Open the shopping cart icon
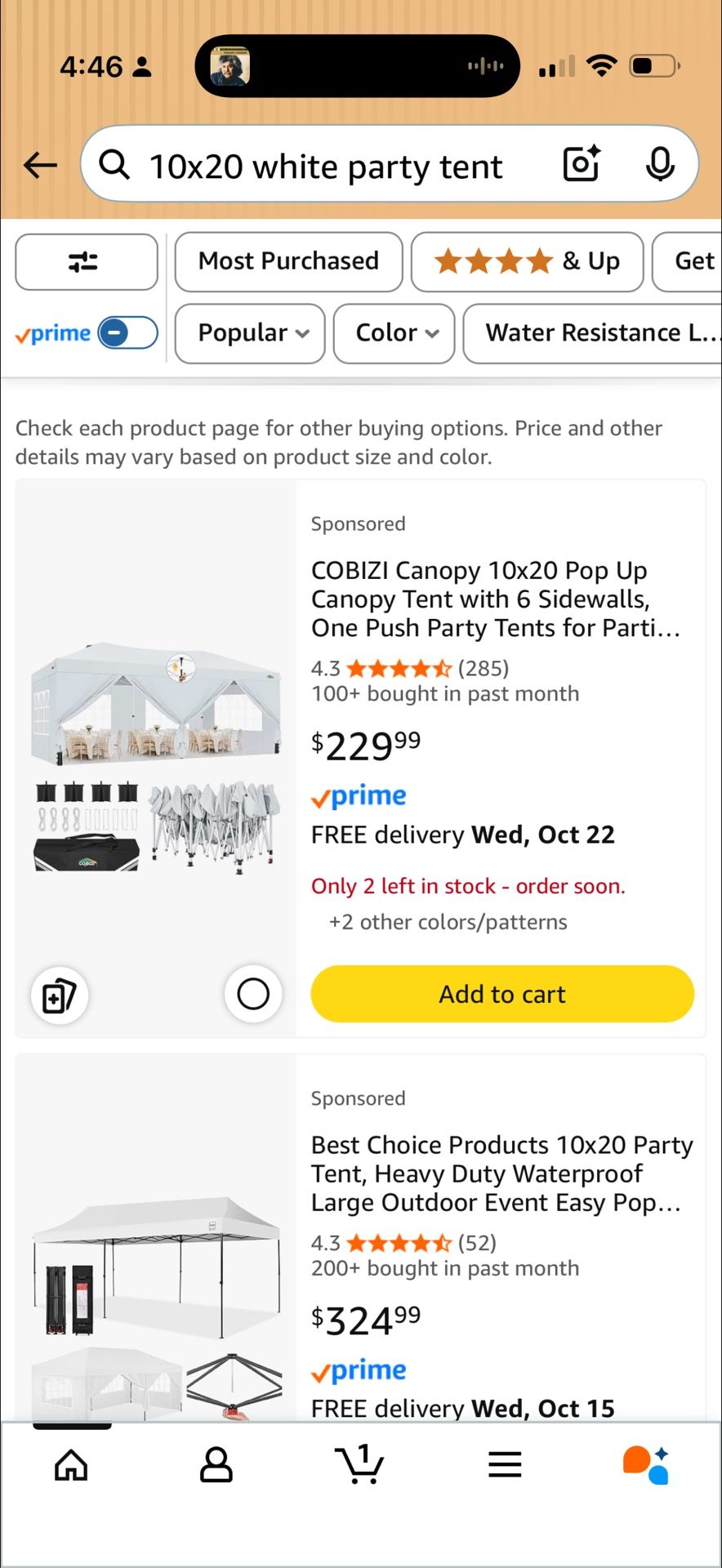The height and width of the screenshot is (1568, 722). pos(360,1465)
